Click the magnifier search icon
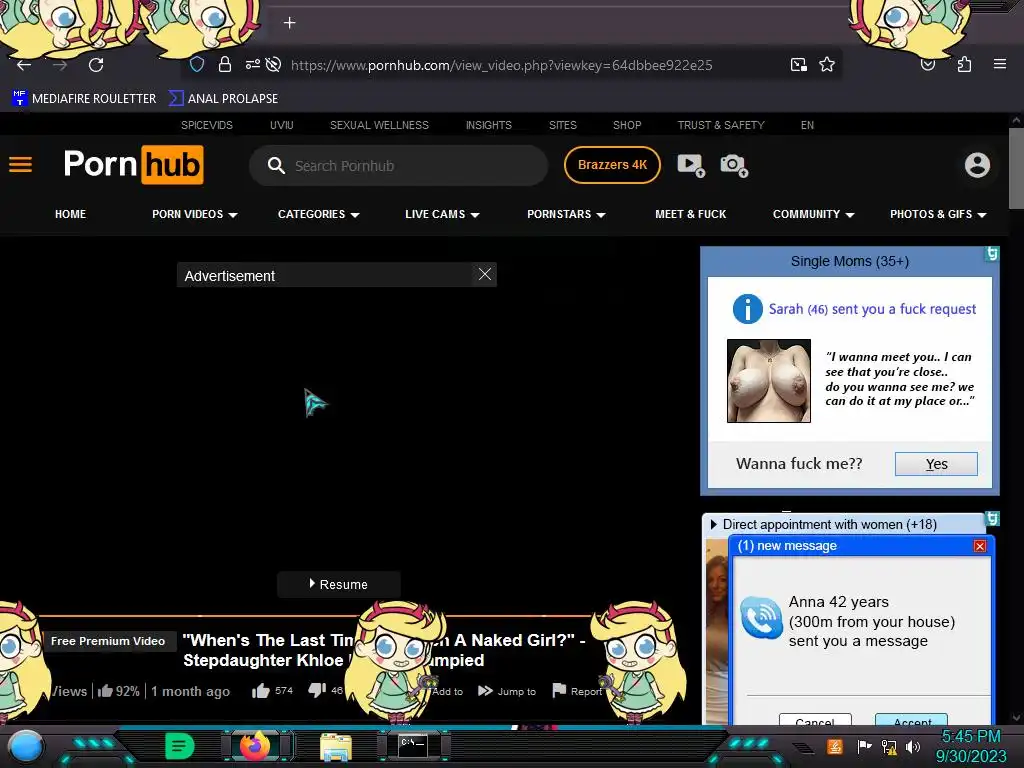This screenshot has width=1024, height=768. point(276,165)
